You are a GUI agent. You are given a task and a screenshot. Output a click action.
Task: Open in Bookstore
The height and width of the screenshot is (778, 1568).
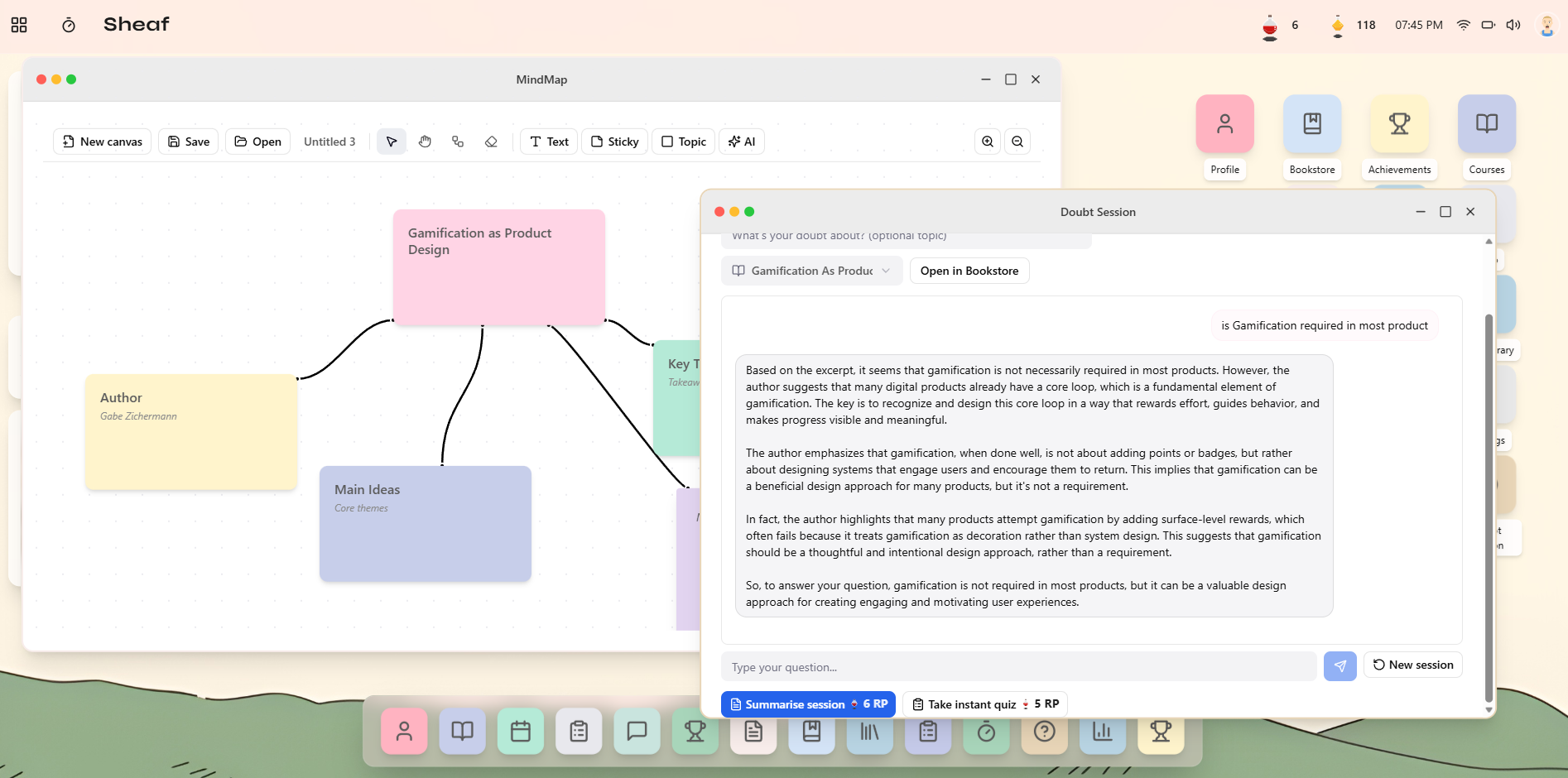pos(969,271)
